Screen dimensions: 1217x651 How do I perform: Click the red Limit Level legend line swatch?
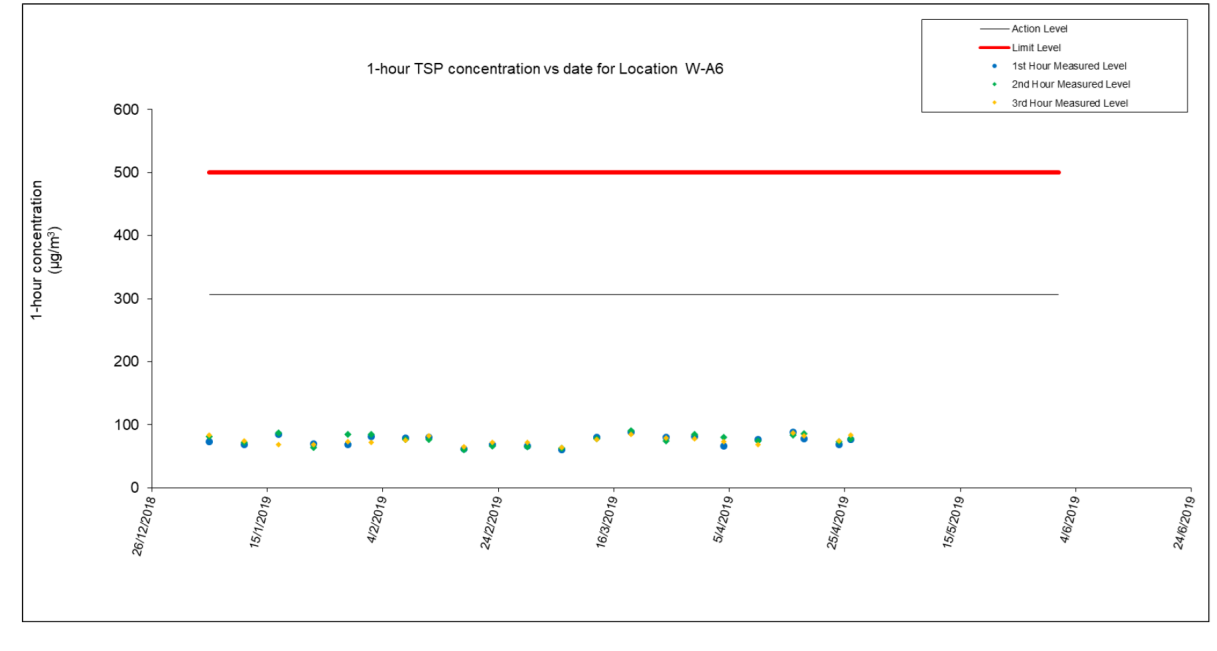click(994, 47)
